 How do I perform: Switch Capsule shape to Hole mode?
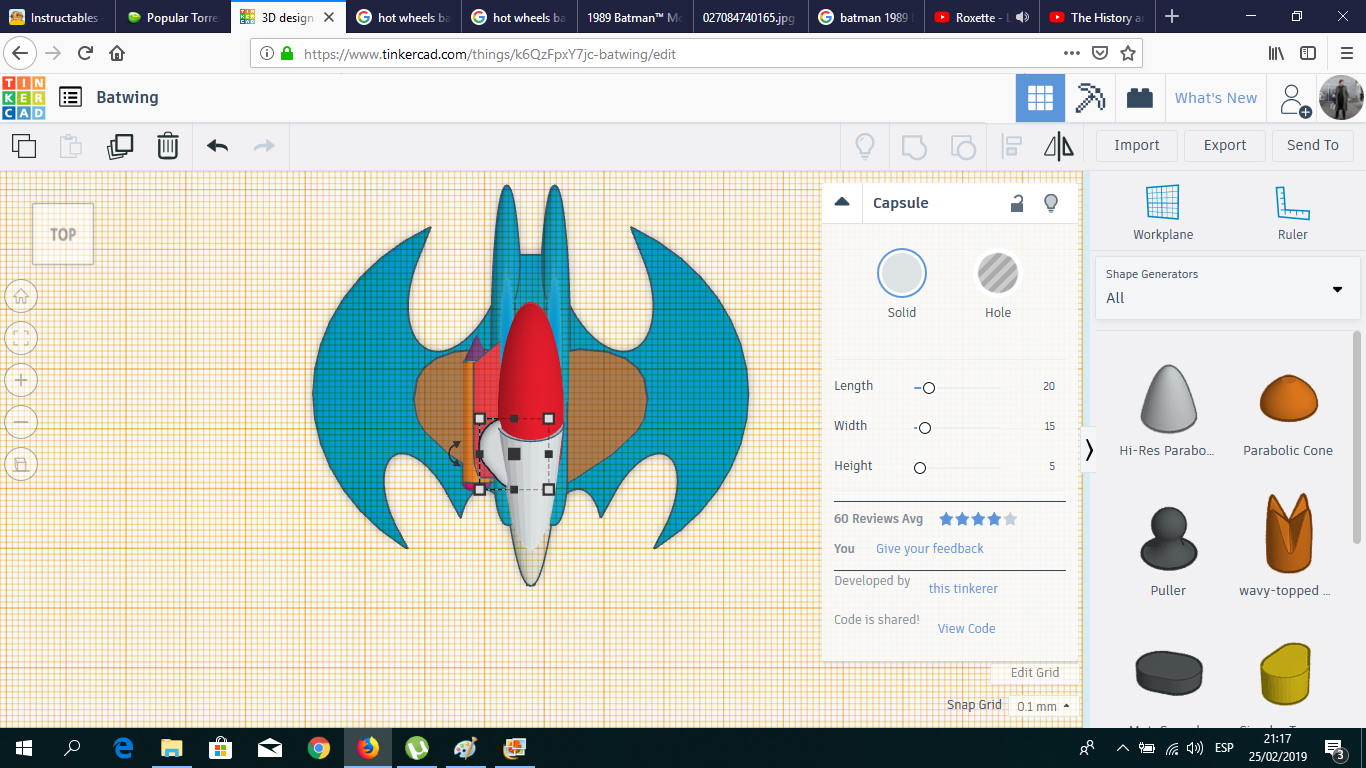click(x=997, y=272)
